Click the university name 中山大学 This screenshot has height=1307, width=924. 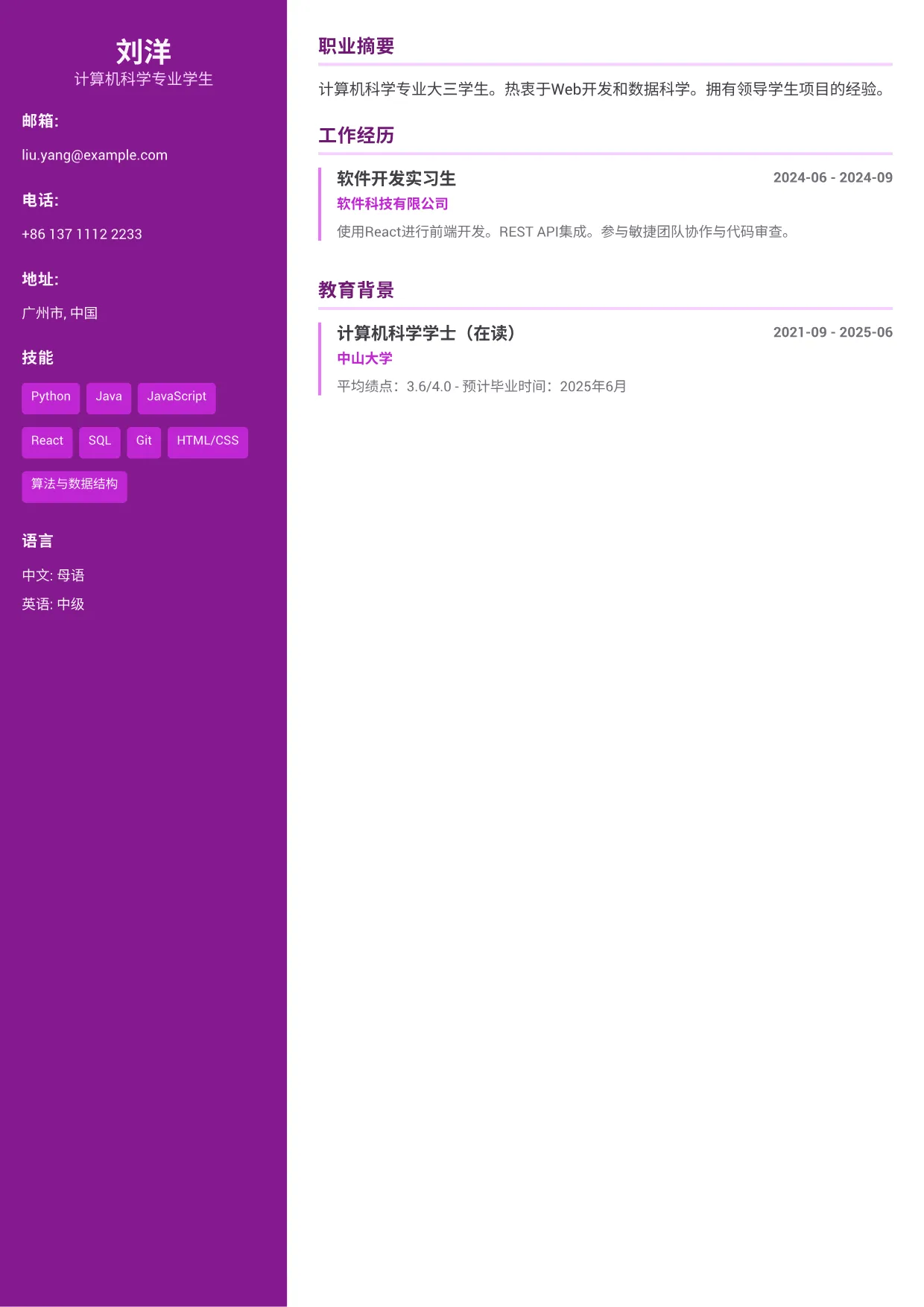click(x=364, y=358)
